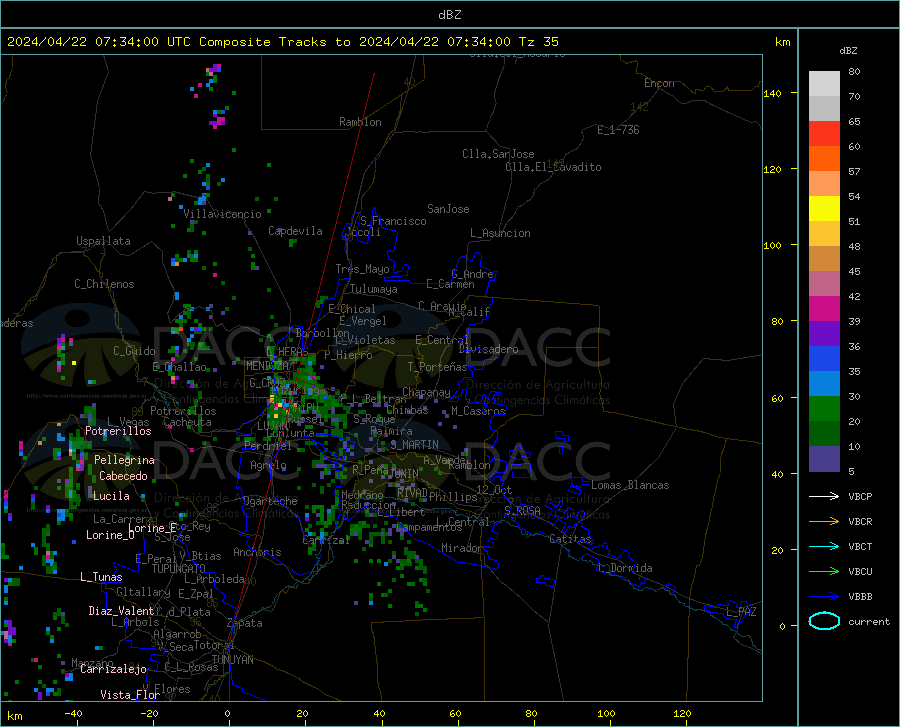Click the L_PAZ map label

742,612
